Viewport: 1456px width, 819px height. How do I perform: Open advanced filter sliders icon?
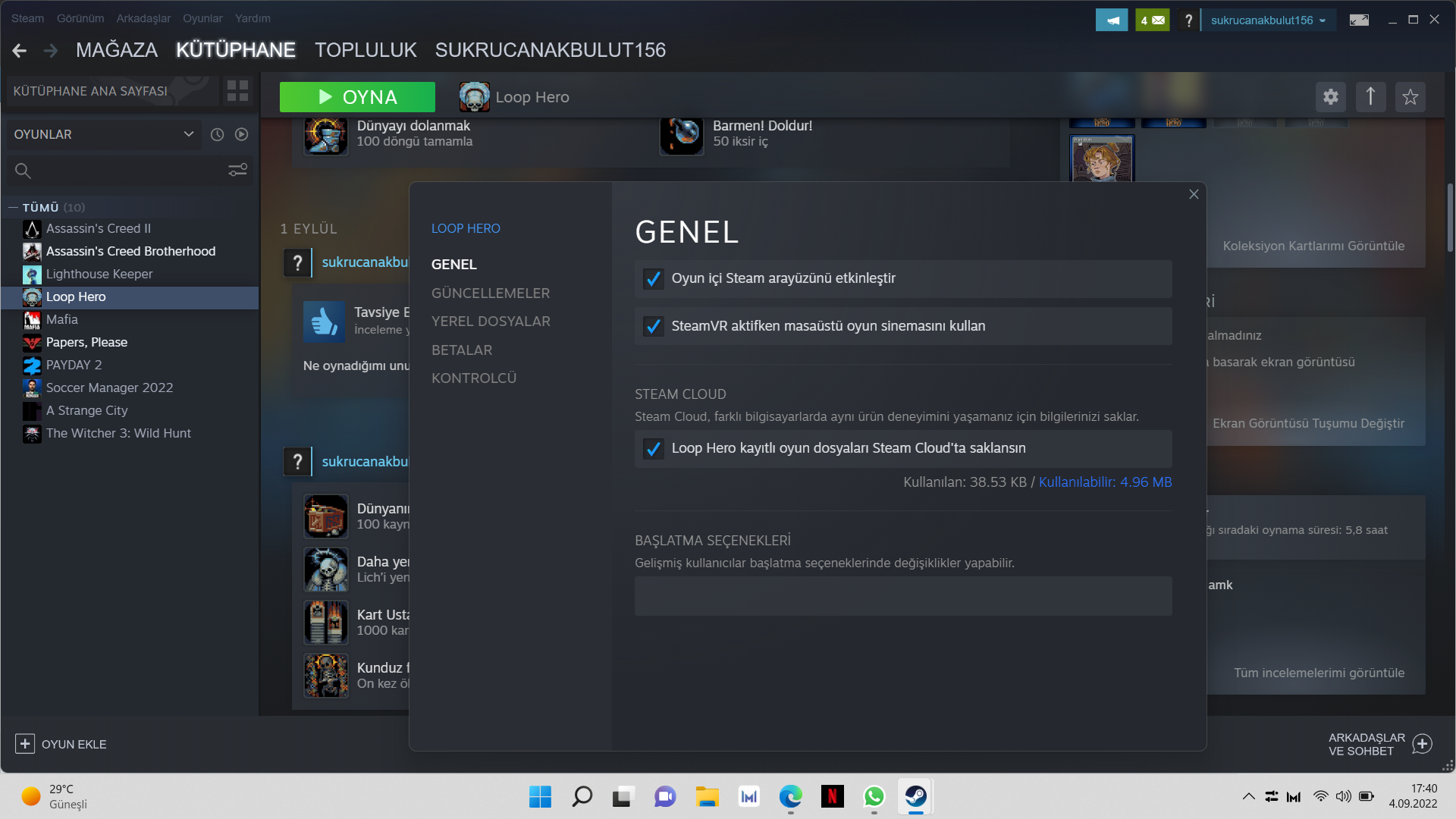[x=237, y=170]
